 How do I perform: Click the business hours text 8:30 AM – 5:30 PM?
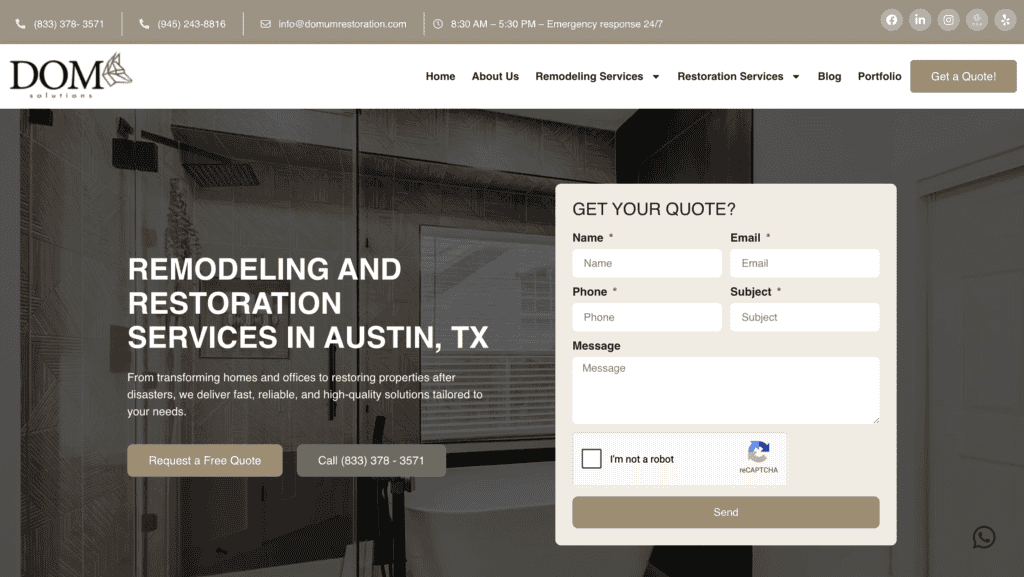tap(493, 24)
